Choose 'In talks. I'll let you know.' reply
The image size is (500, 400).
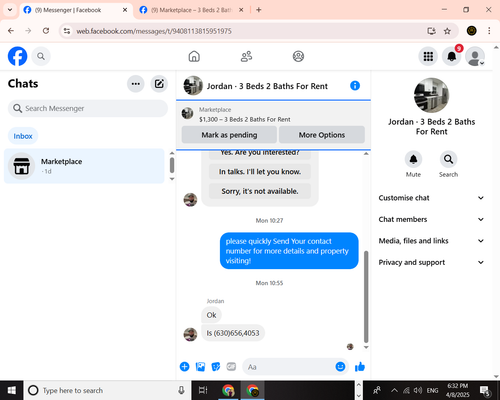(x=260, y=171)
